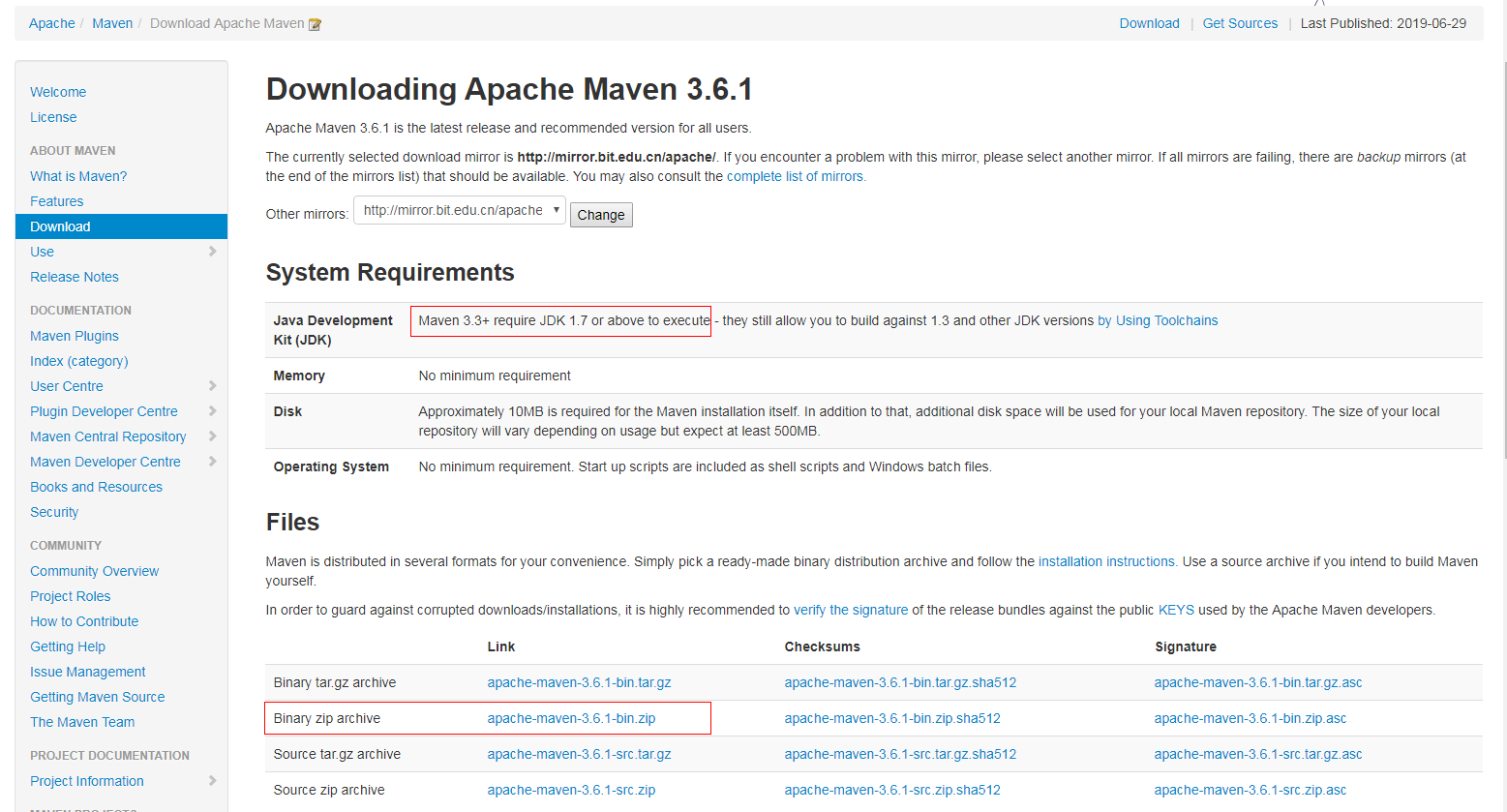The width and height of the screenshot is (1507, 812).
Task: Open apache-maven-3.6.1-src.zip.sha512 checksum
Action: point(892,790)
